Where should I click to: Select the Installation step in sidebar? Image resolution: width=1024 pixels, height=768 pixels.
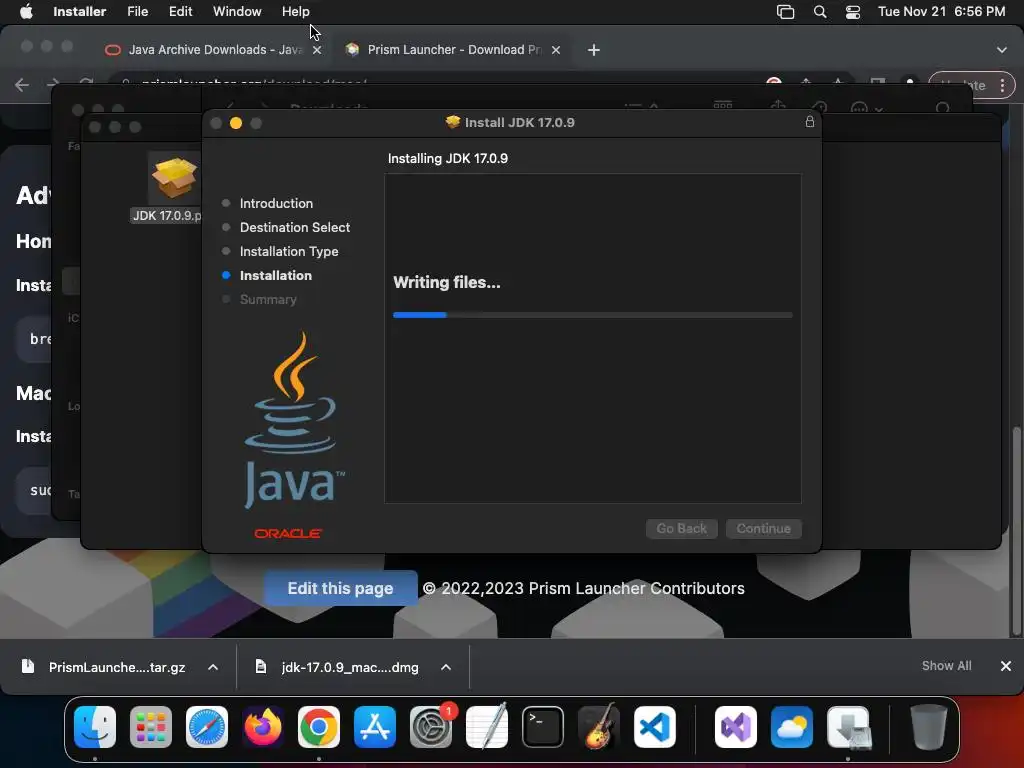[276, 276]
